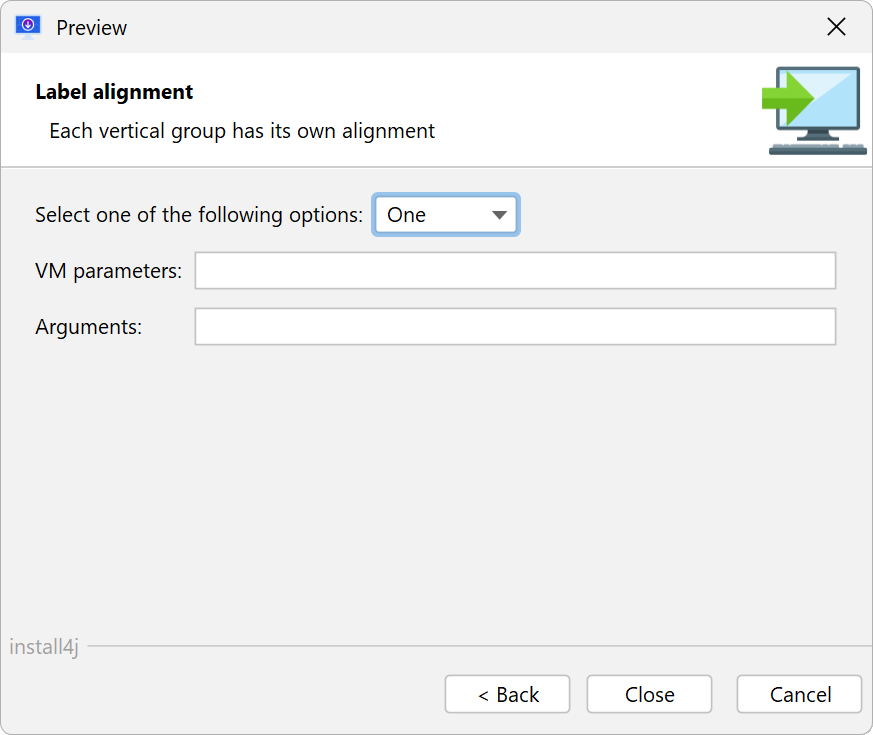Image resolution: width=873 pixels, height=735 pixels.
Task: Click the Preview title text
Action: tap(91, 28)
